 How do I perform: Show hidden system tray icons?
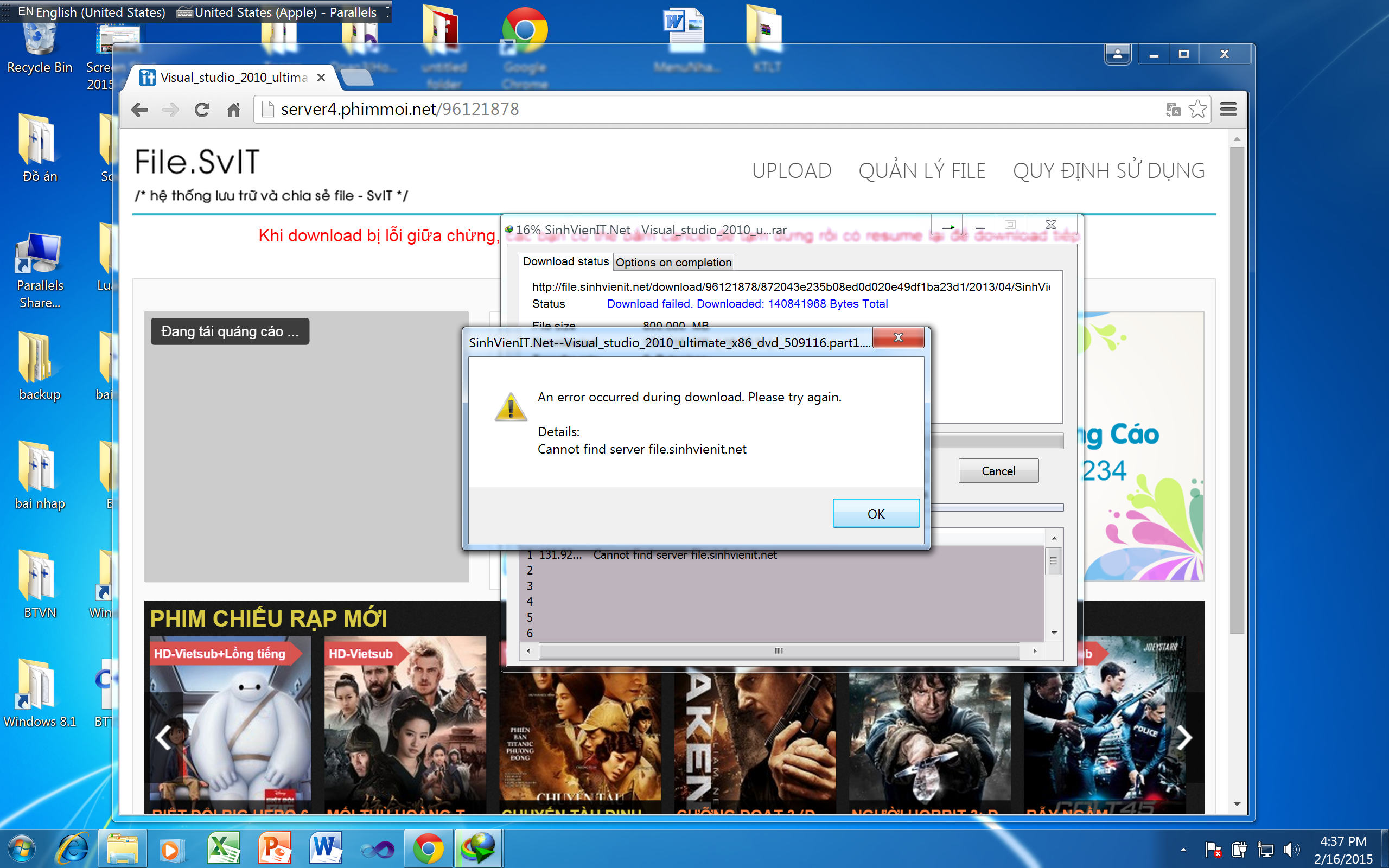tap(1183, 850)
